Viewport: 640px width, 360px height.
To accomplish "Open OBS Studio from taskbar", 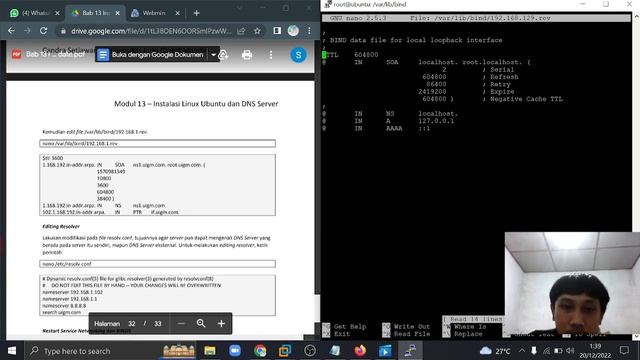I will 310,351.
